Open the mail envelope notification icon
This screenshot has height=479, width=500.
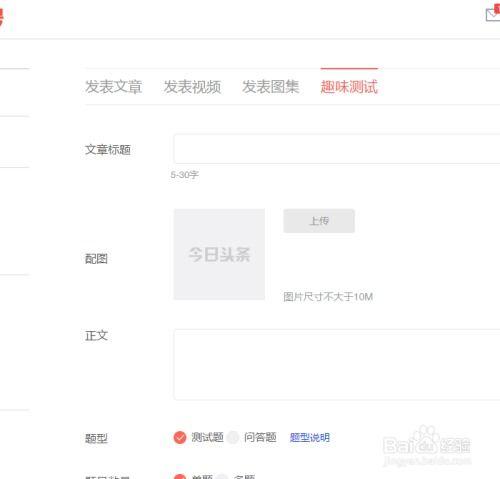coord(493,14)
